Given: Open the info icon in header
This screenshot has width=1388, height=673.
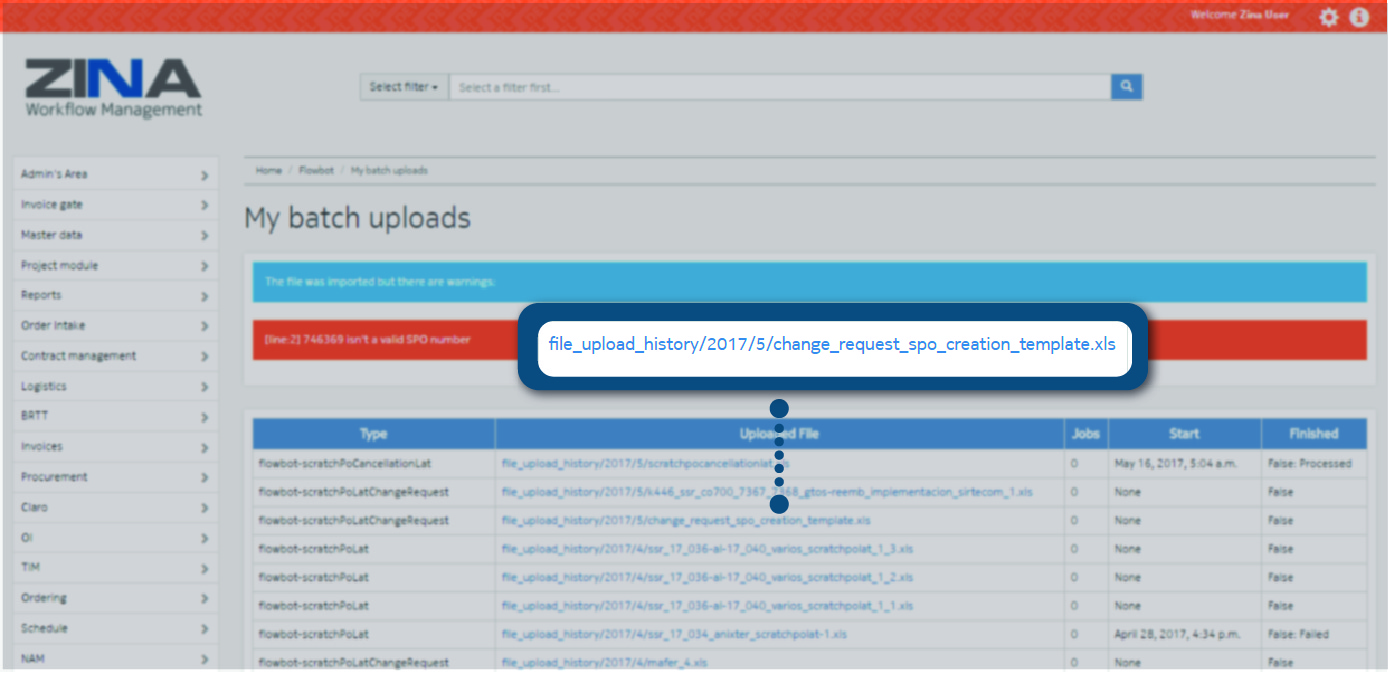Looking at the screenshot, I should [x=1359, y=17].
